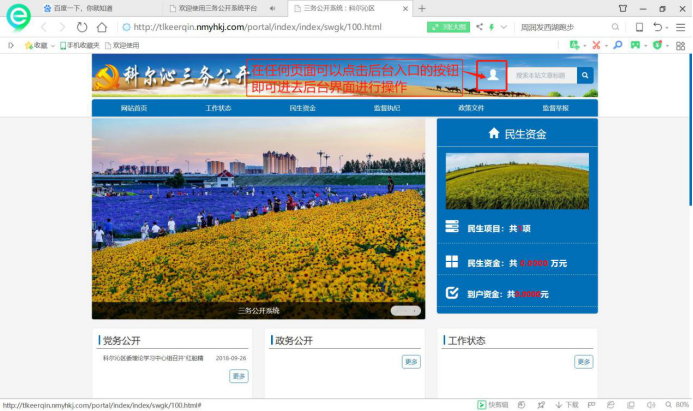Open the 政策文件 navigation item

[471, 108]
